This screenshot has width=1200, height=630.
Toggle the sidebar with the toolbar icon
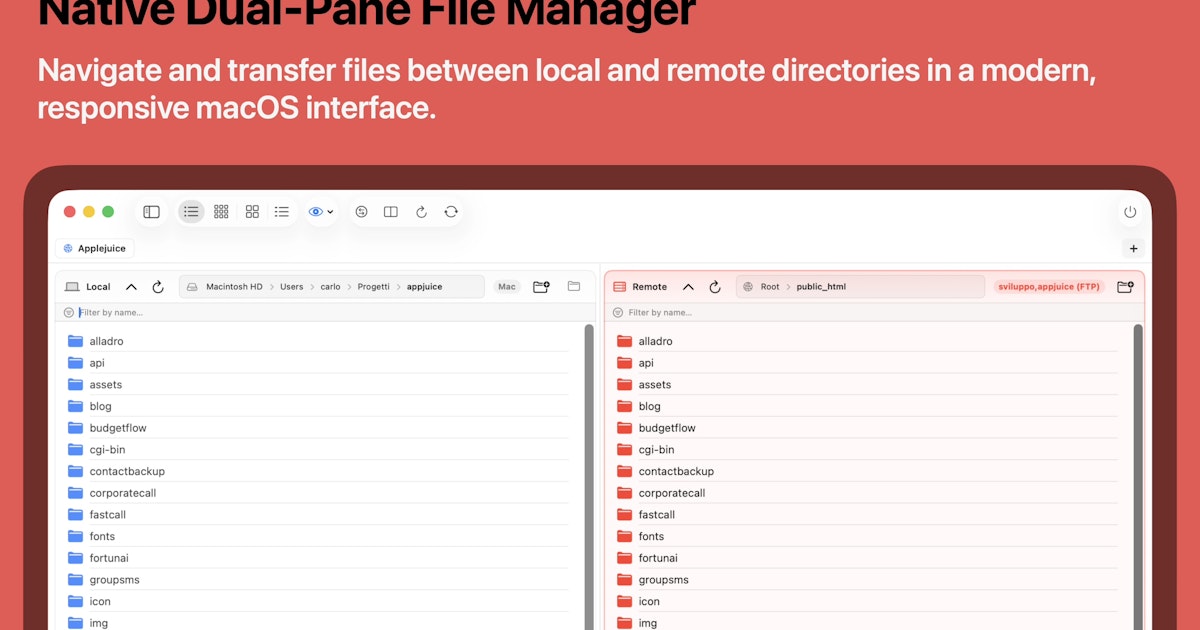click(x=151, y=212)
